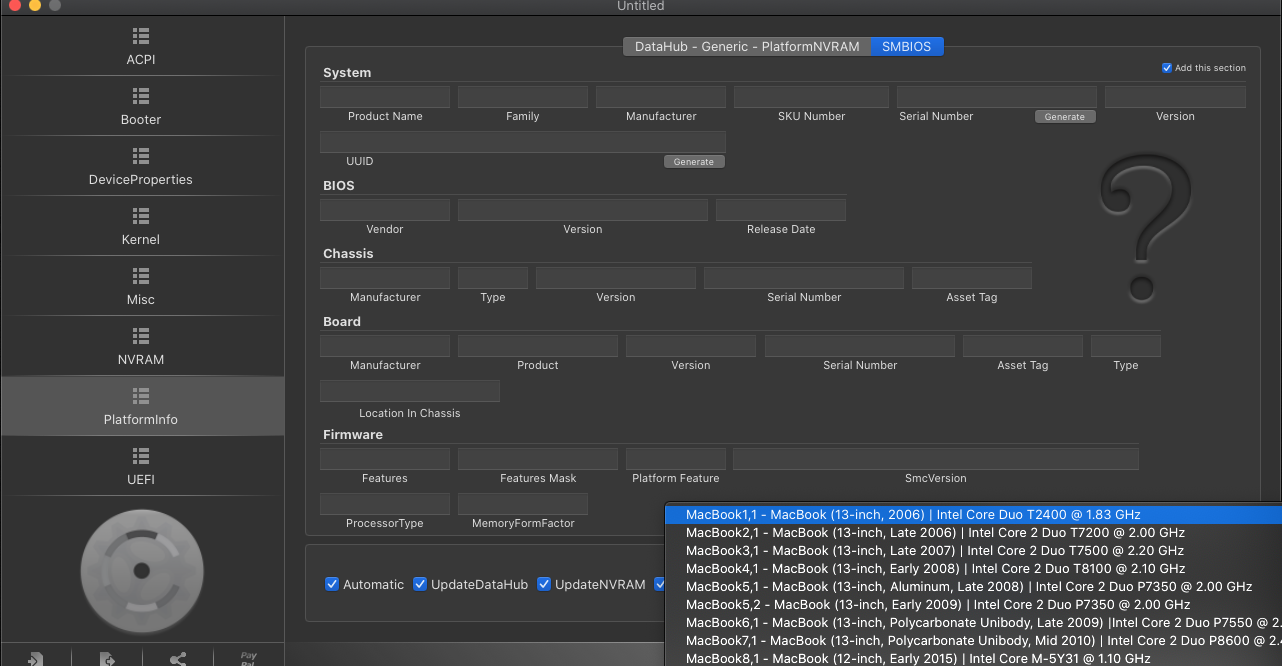Screen dimensions: 1282x666
Task: Switch to DataHub - Generic - PlatformNVRAM tab
Action: (746, 47)
